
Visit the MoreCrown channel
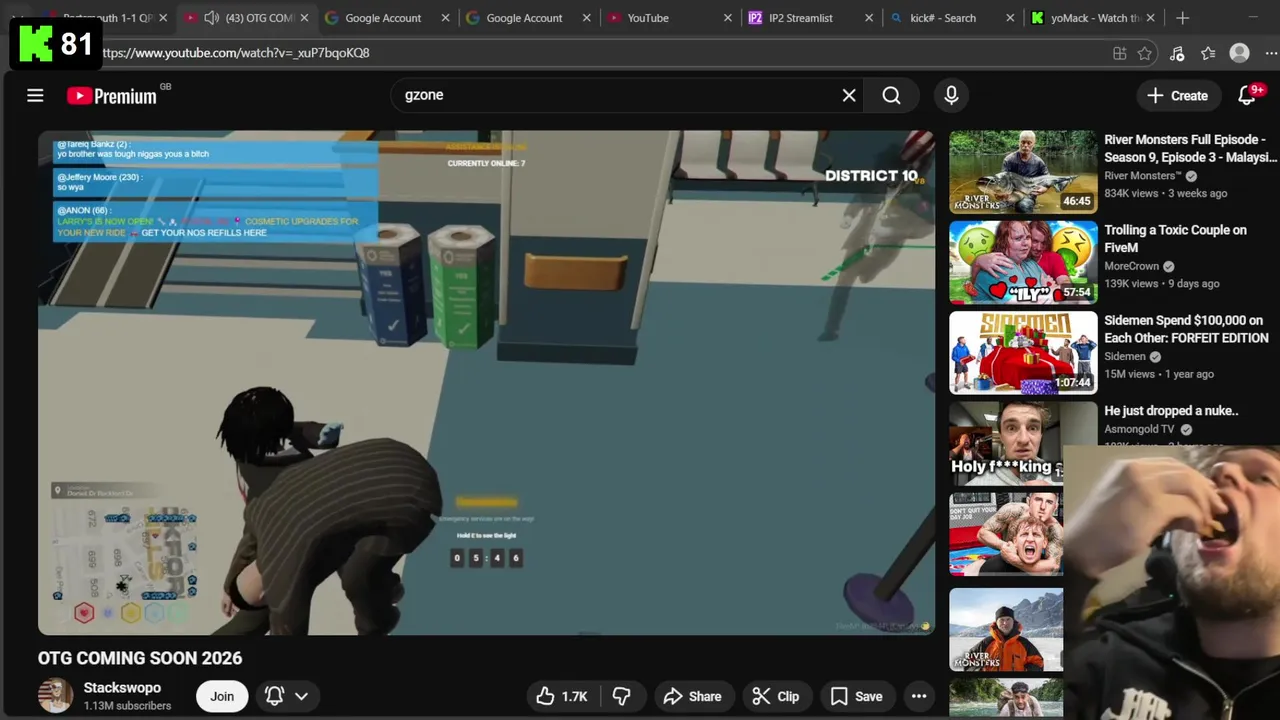(x=1131, y=266)
